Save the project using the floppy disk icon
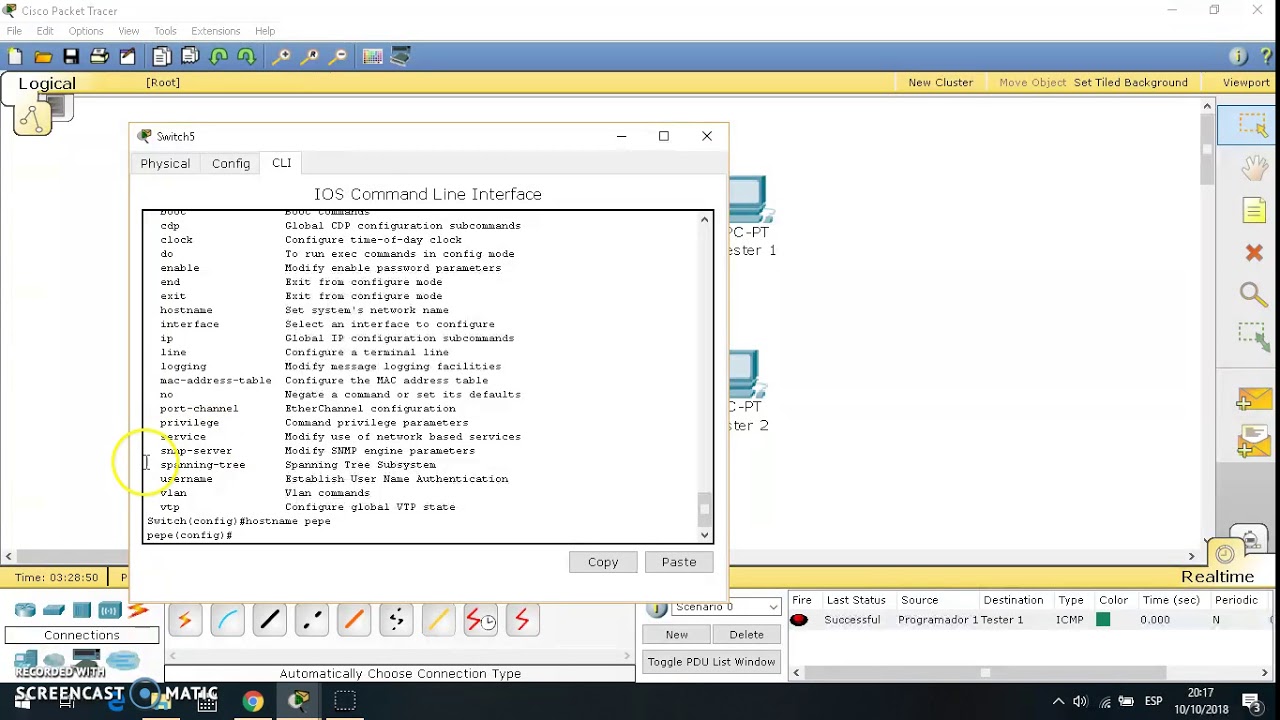The image size is (1280, 720). tap(71, 57)
